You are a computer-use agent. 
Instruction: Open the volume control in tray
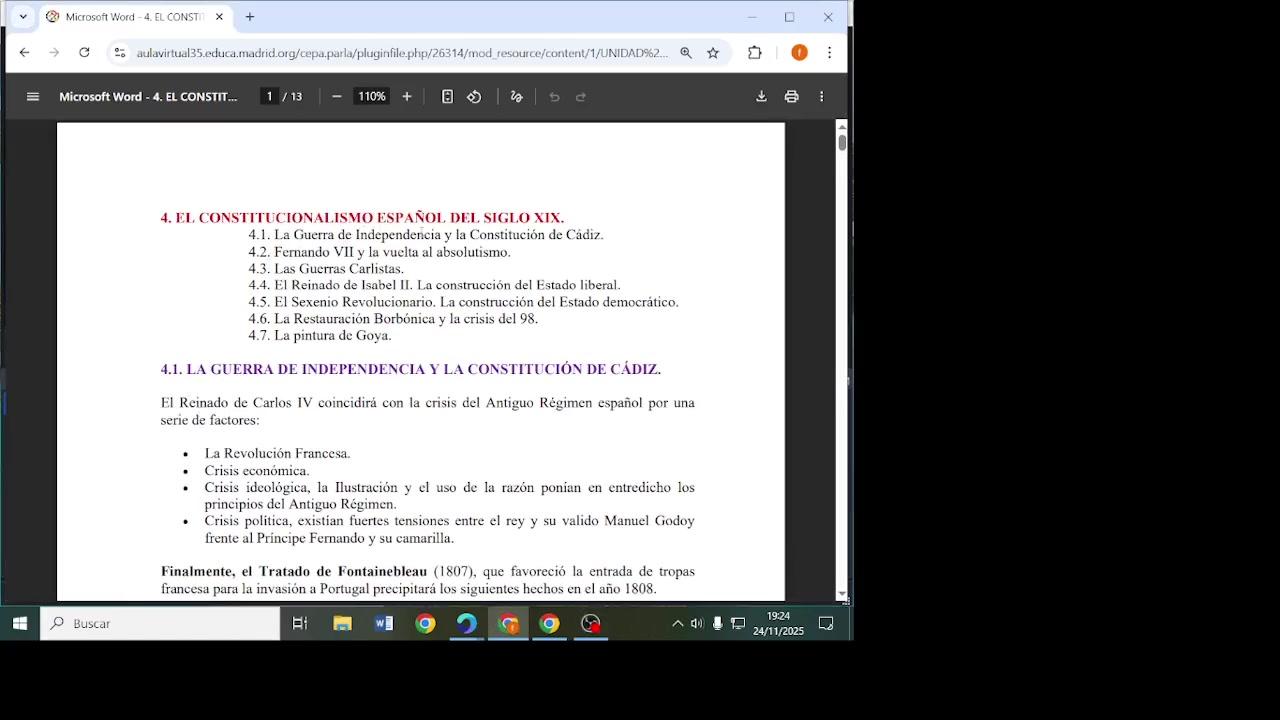(697, 623)
